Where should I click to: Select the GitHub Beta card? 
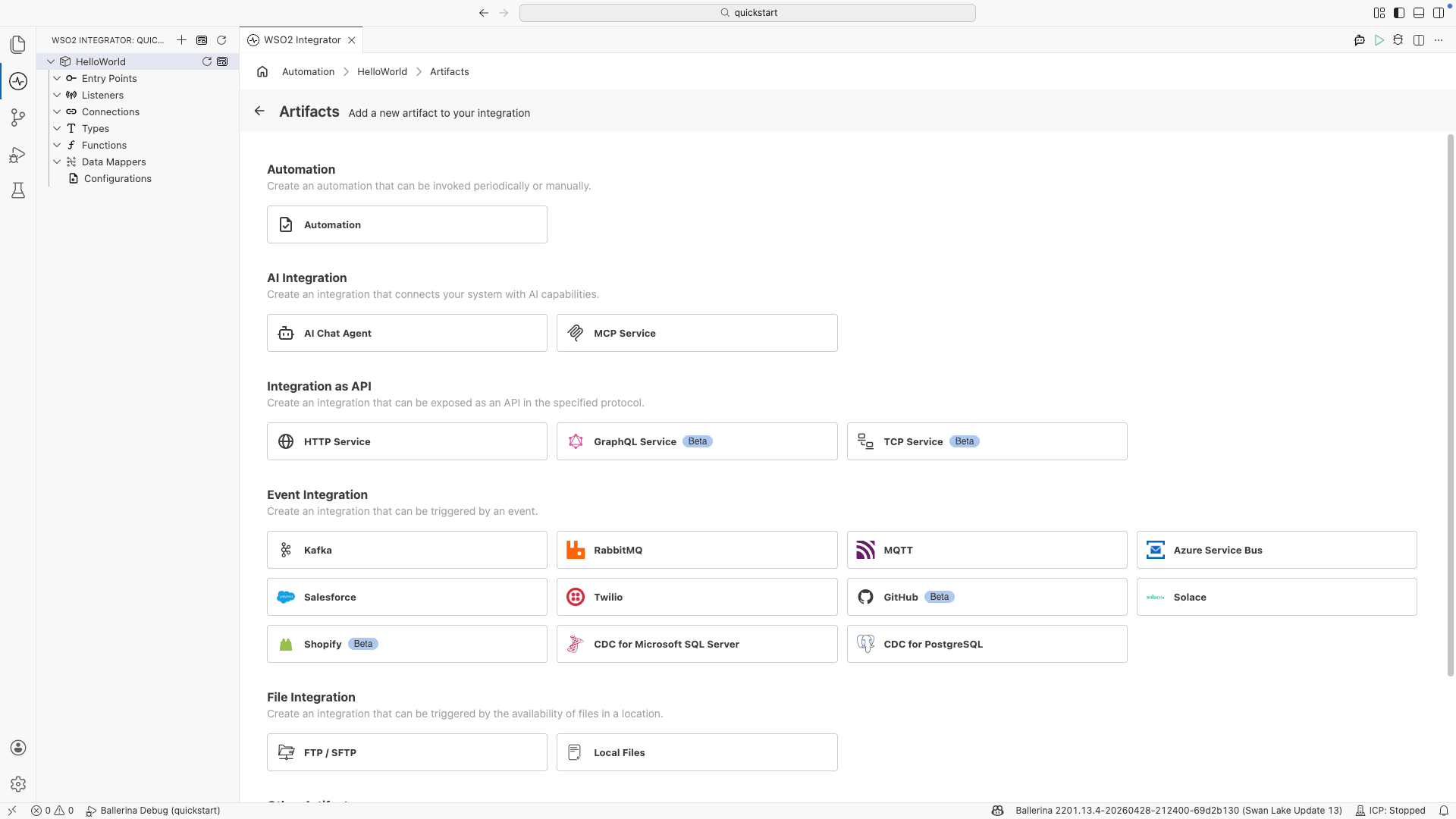point(987,597)
